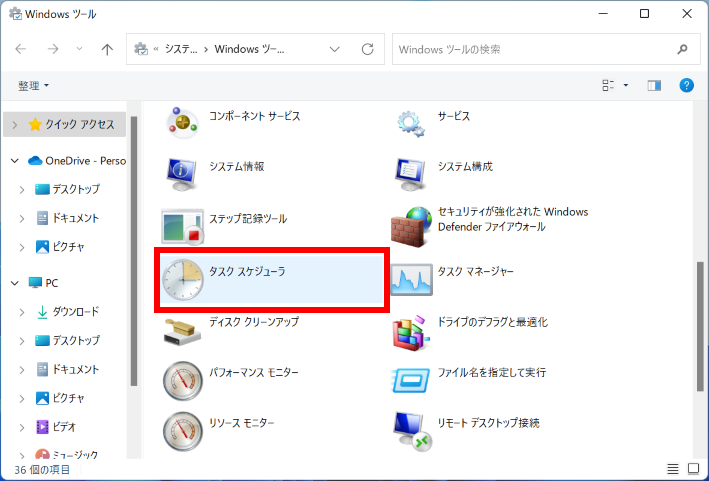Open the リモート デスクトップ接続 icon

point(412,431)
